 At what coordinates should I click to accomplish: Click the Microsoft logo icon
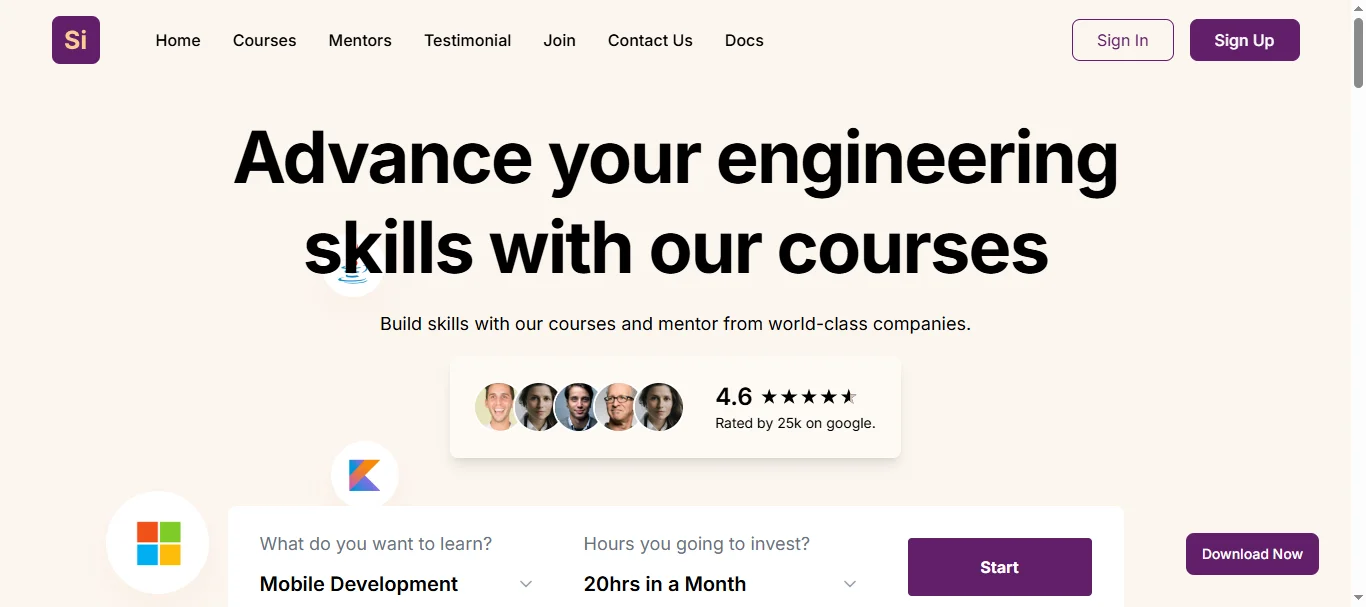point(157,543)
